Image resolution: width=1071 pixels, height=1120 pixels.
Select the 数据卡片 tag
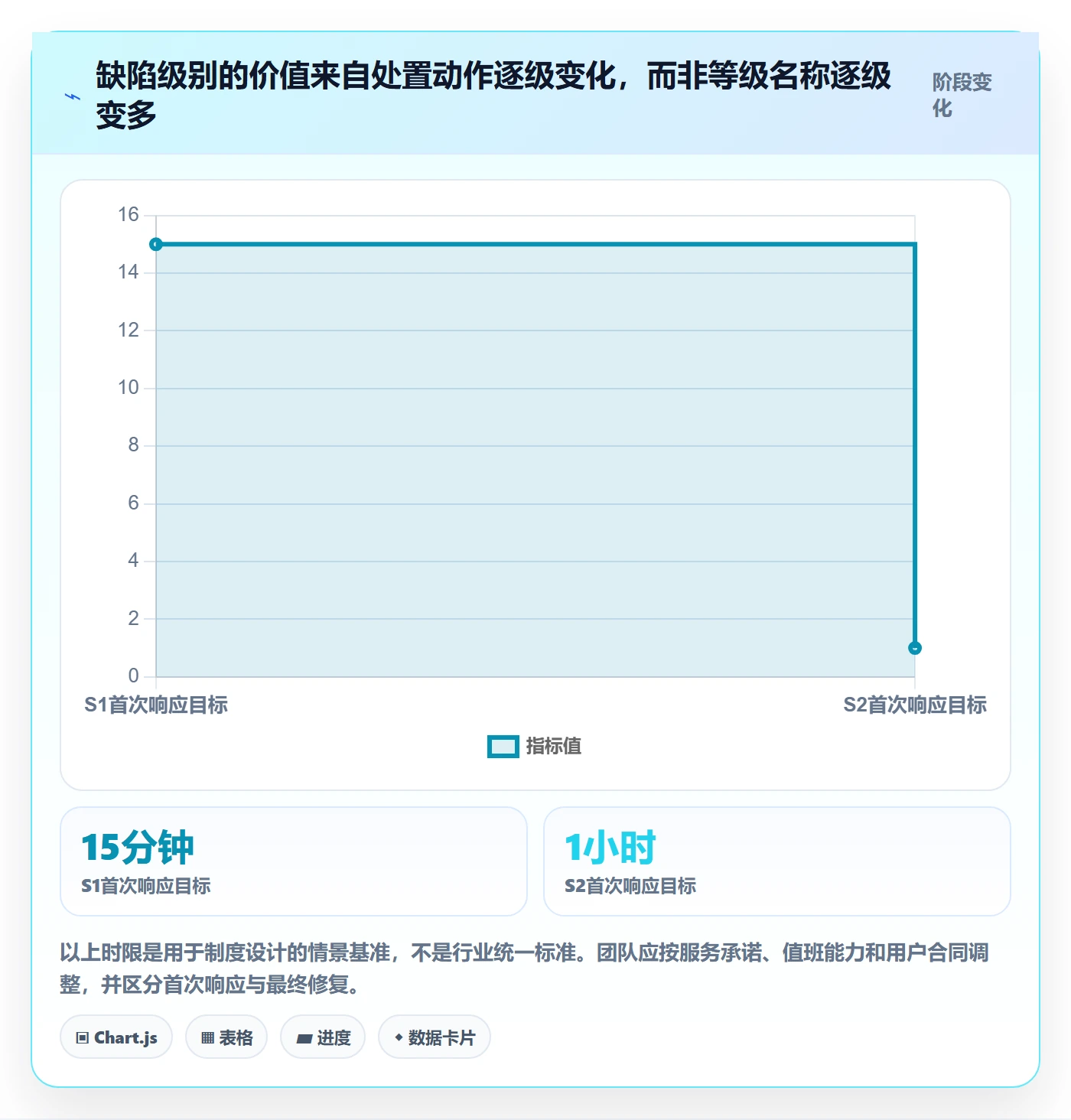[435, 1037]
